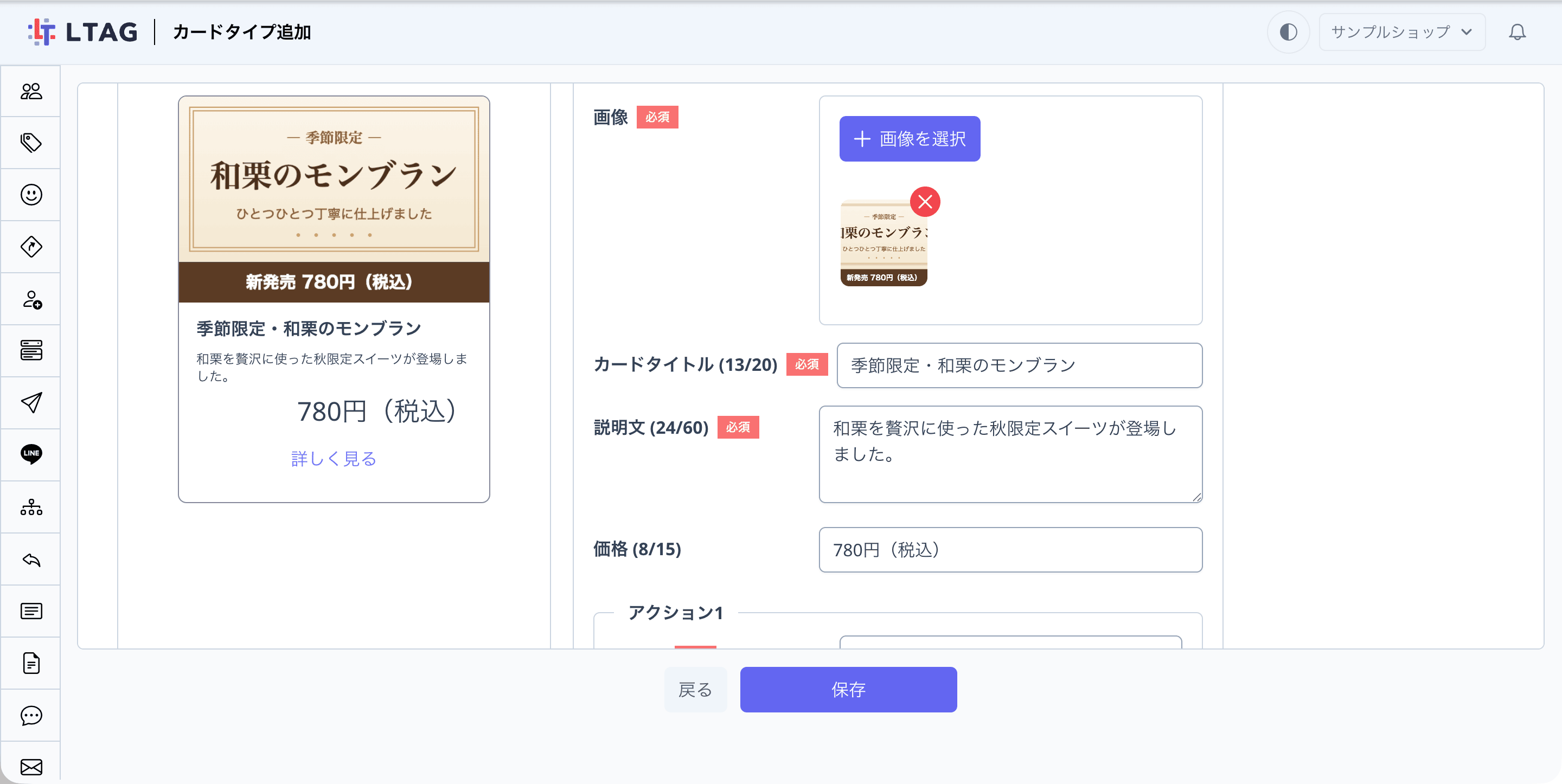Click the アクション1 section label
1562x784 pixels.
pyautogui.click(x=676, y=613)
